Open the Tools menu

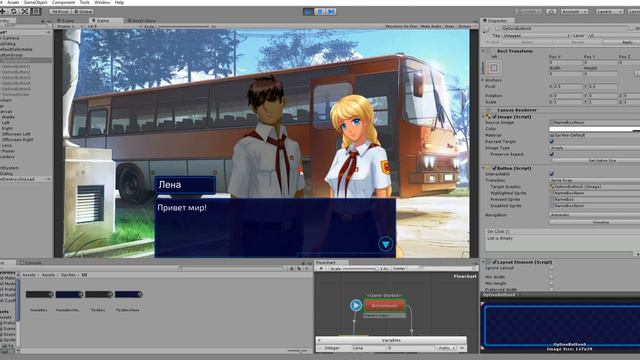[x=84, y=2]
